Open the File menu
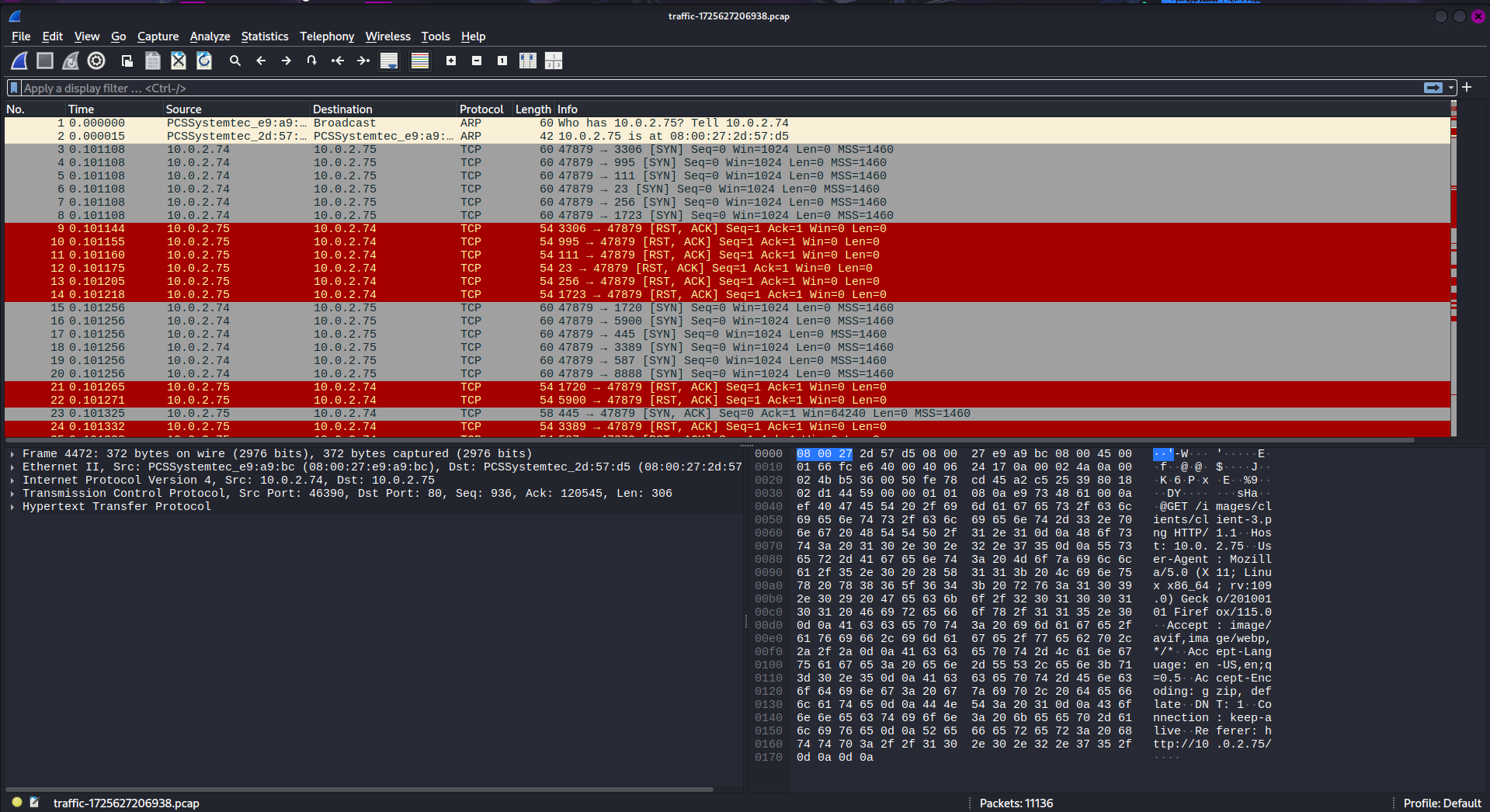 pyautogui.click(x=21, y=36)
